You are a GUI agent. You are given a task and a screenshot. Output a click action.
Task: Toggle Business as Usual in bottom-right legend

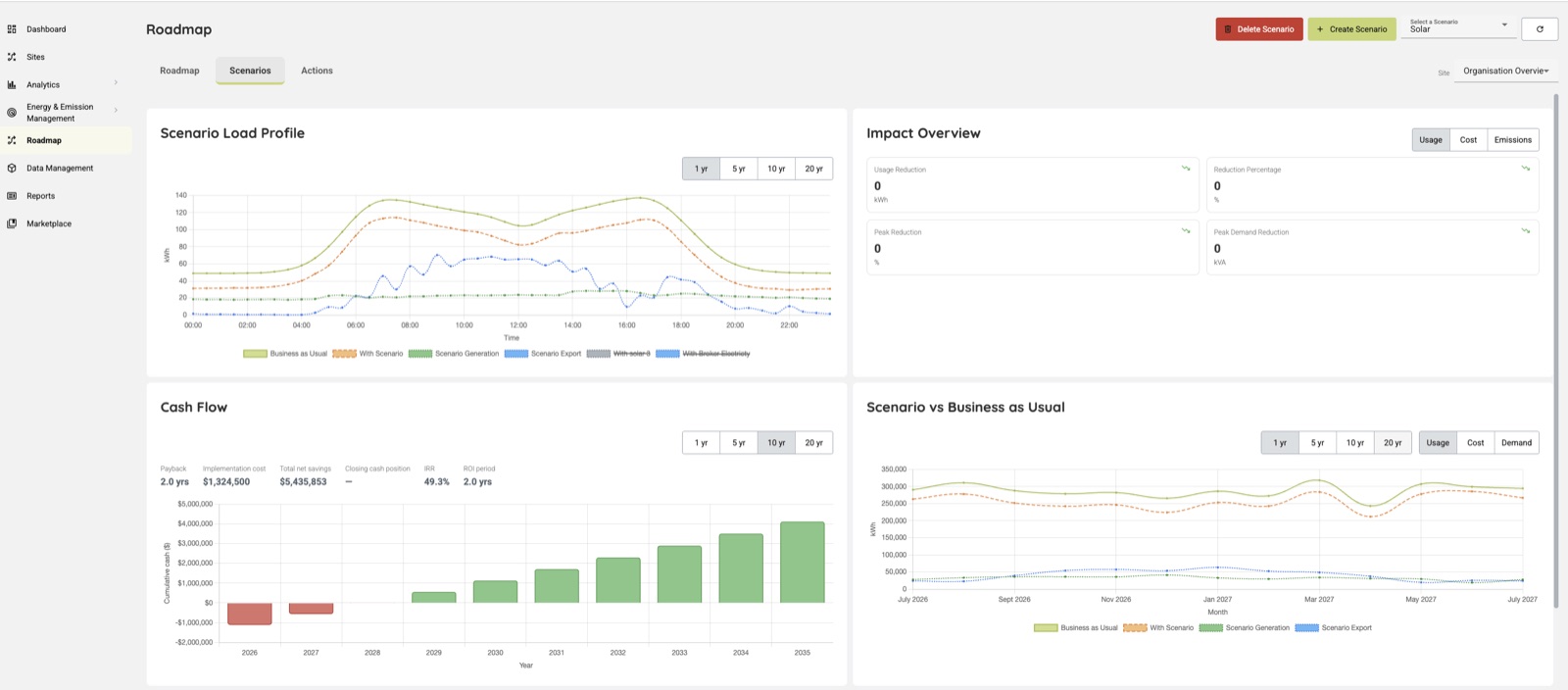point(1075,628)
